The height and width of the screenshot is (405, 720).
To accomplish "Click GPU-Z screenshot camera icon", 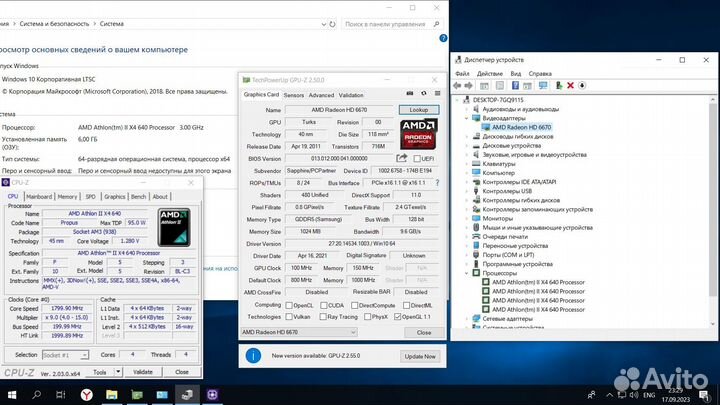I will (410, 94).
